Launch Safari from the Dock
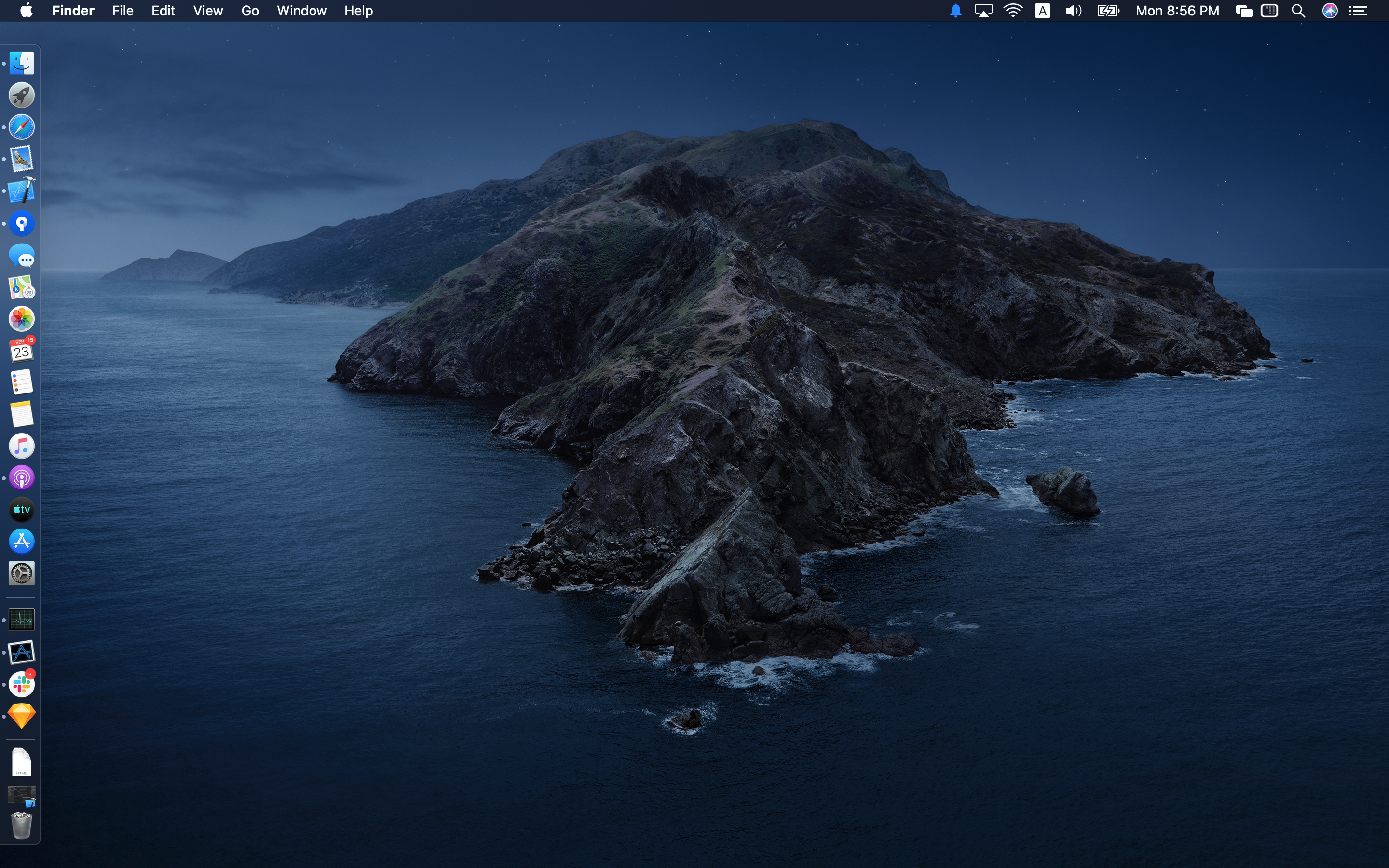This screenshot has height=868, width=1389. [x=22, y=127]
